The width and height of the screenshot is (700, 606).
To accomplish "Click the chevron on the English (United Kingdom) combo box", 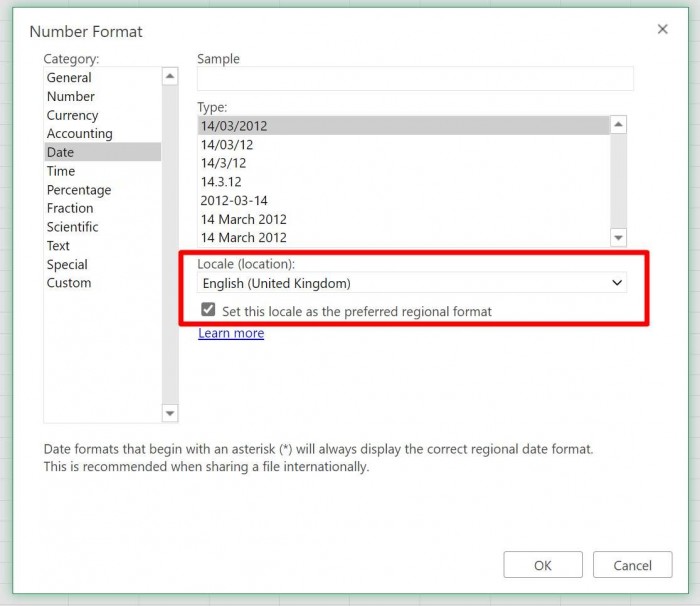I will pos(617,283).
